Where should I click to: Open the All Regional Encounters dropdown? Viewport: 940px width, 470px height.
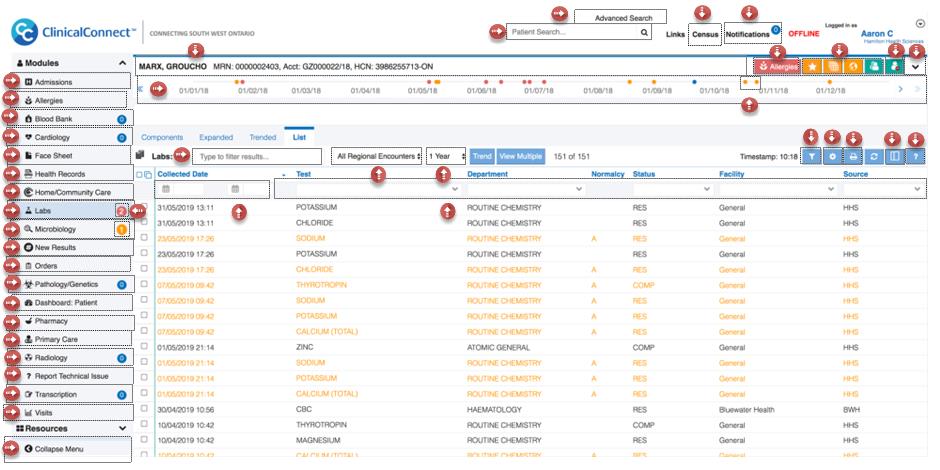point(376,156)
